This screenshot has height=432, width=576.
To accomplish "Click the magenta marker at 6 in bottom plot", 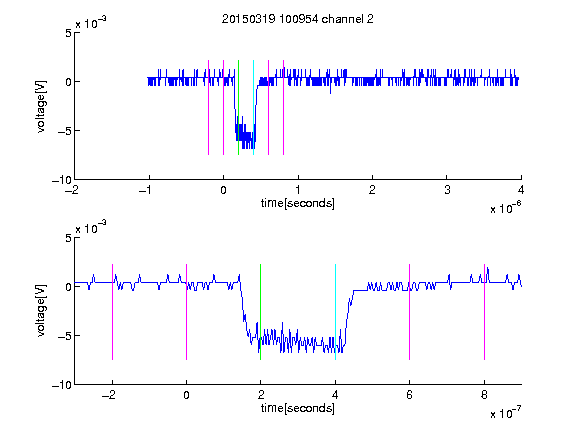I will click(410, 312).
